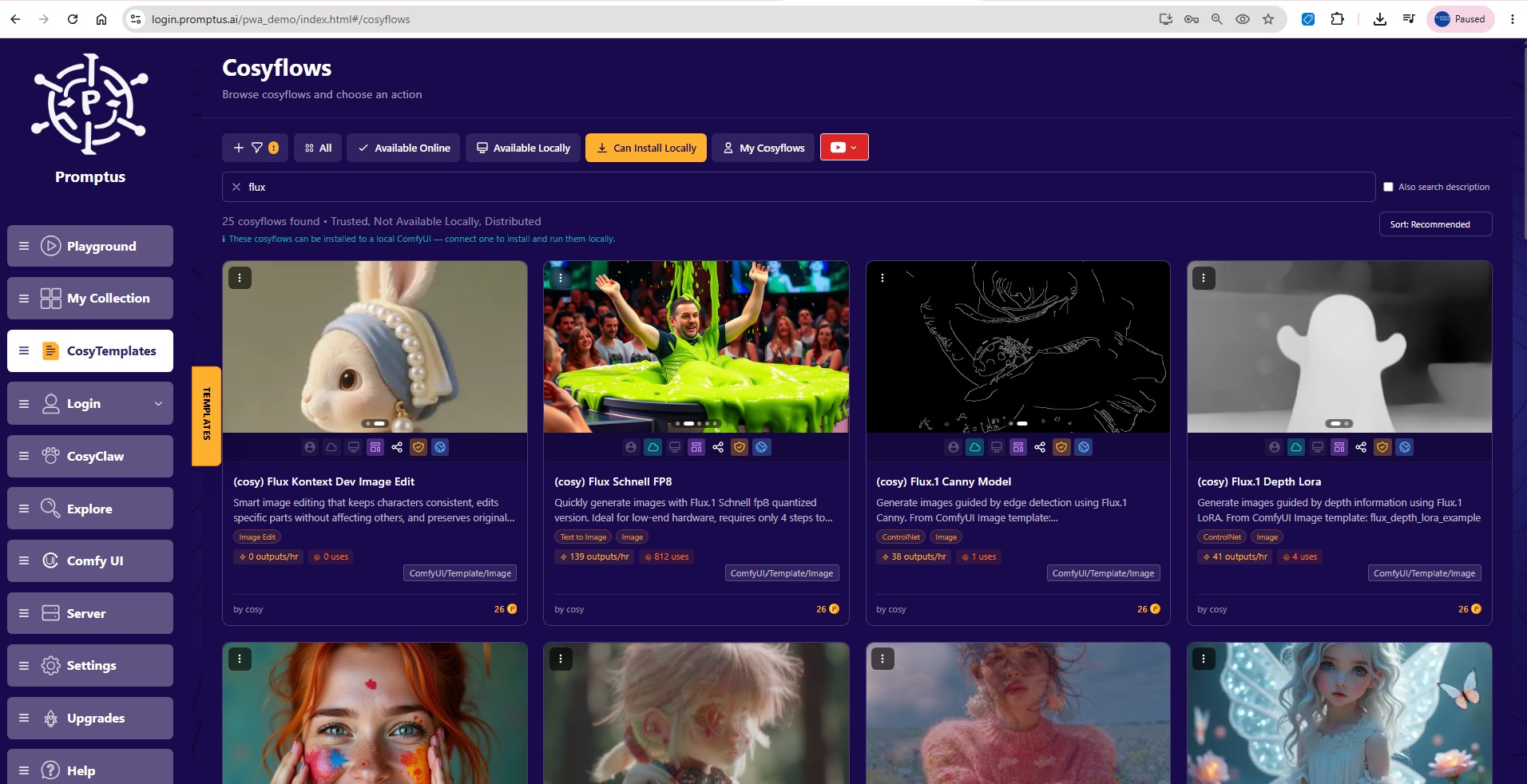This screenshot has height=784, width=1527.
Task: Click the Image Edit tag on Flux Kontext card
Action: (257, 537)
